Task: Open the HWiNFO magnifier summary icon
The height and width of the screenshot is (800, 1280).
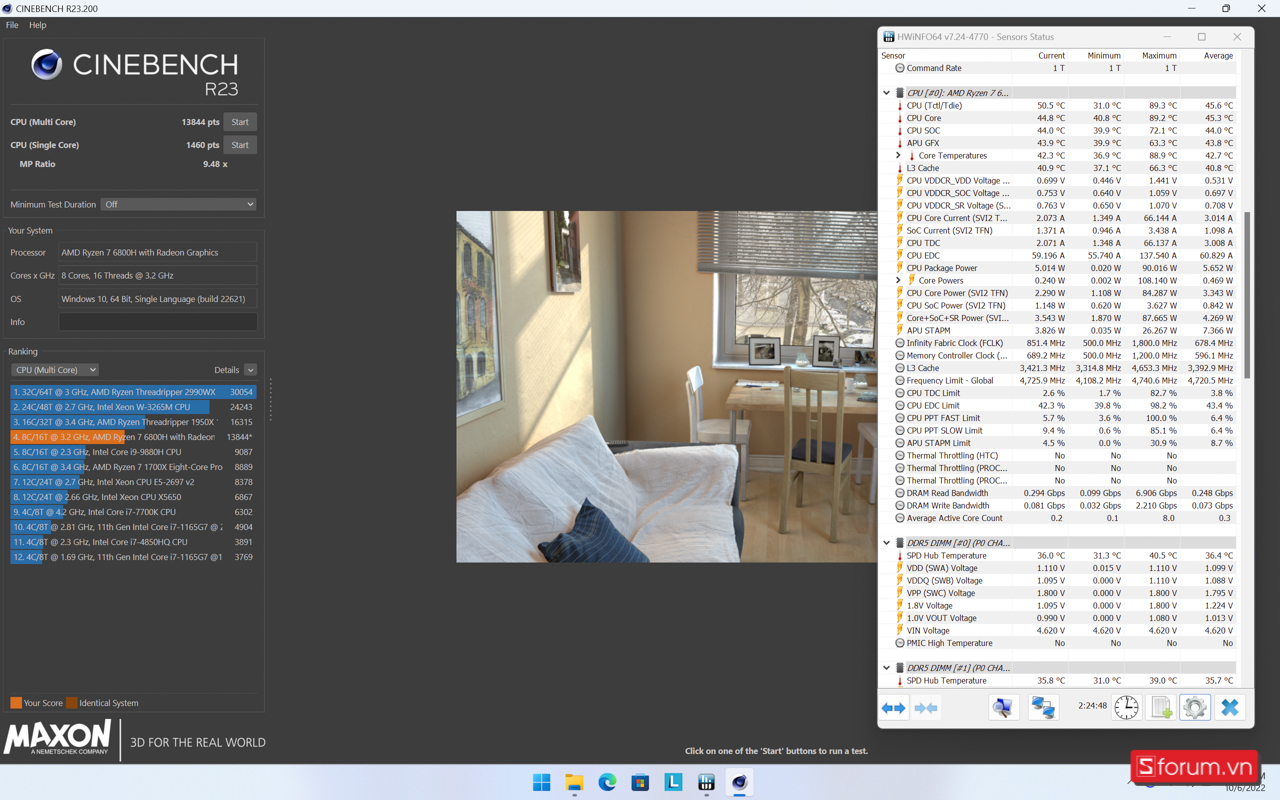Action: pyautogui.click(x=1003, y=707)
